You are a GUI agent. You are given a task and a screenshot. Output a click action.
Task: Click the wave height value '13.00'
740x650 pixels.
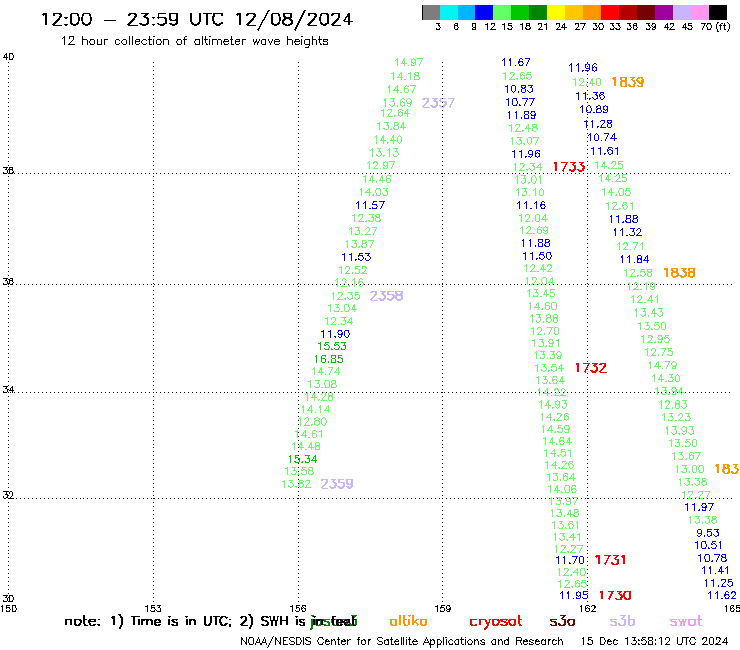pos(690,469)
